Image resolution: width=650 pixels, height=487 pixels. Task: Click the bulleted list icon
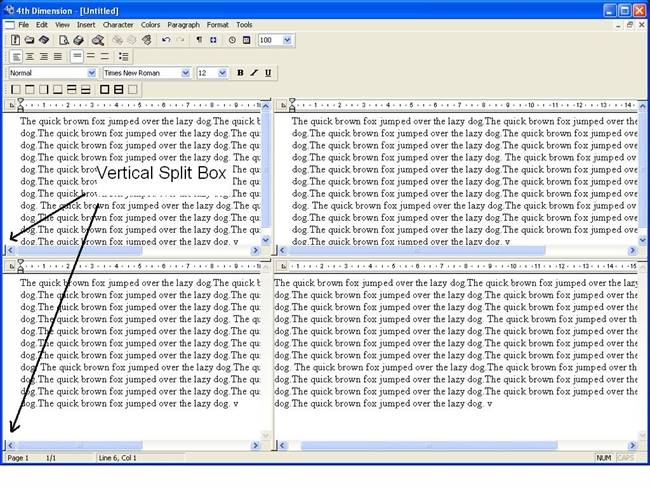click(x=124, y=56)
